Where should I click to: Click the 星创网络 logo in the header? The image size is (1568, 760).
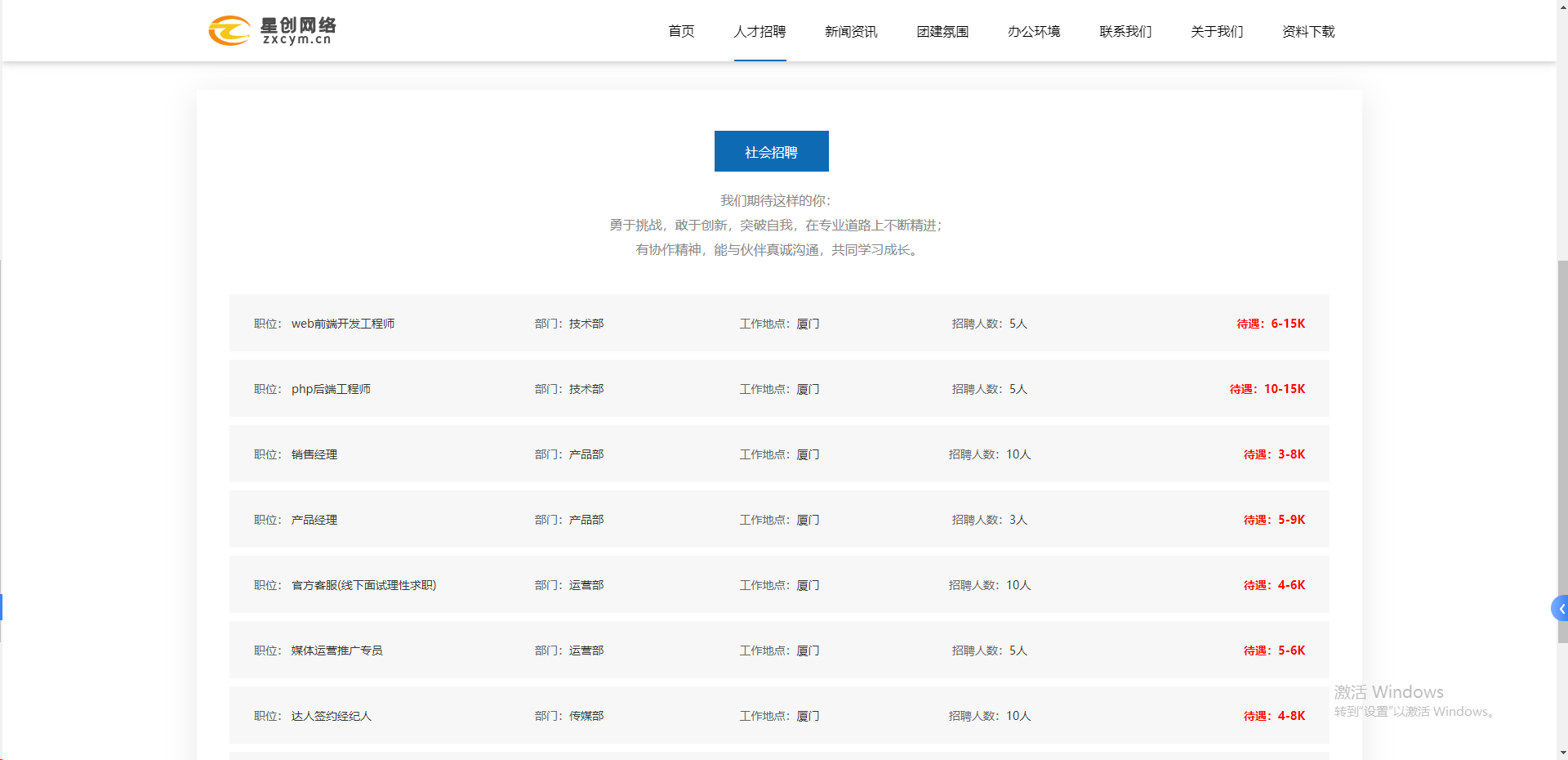click(272, 31)
